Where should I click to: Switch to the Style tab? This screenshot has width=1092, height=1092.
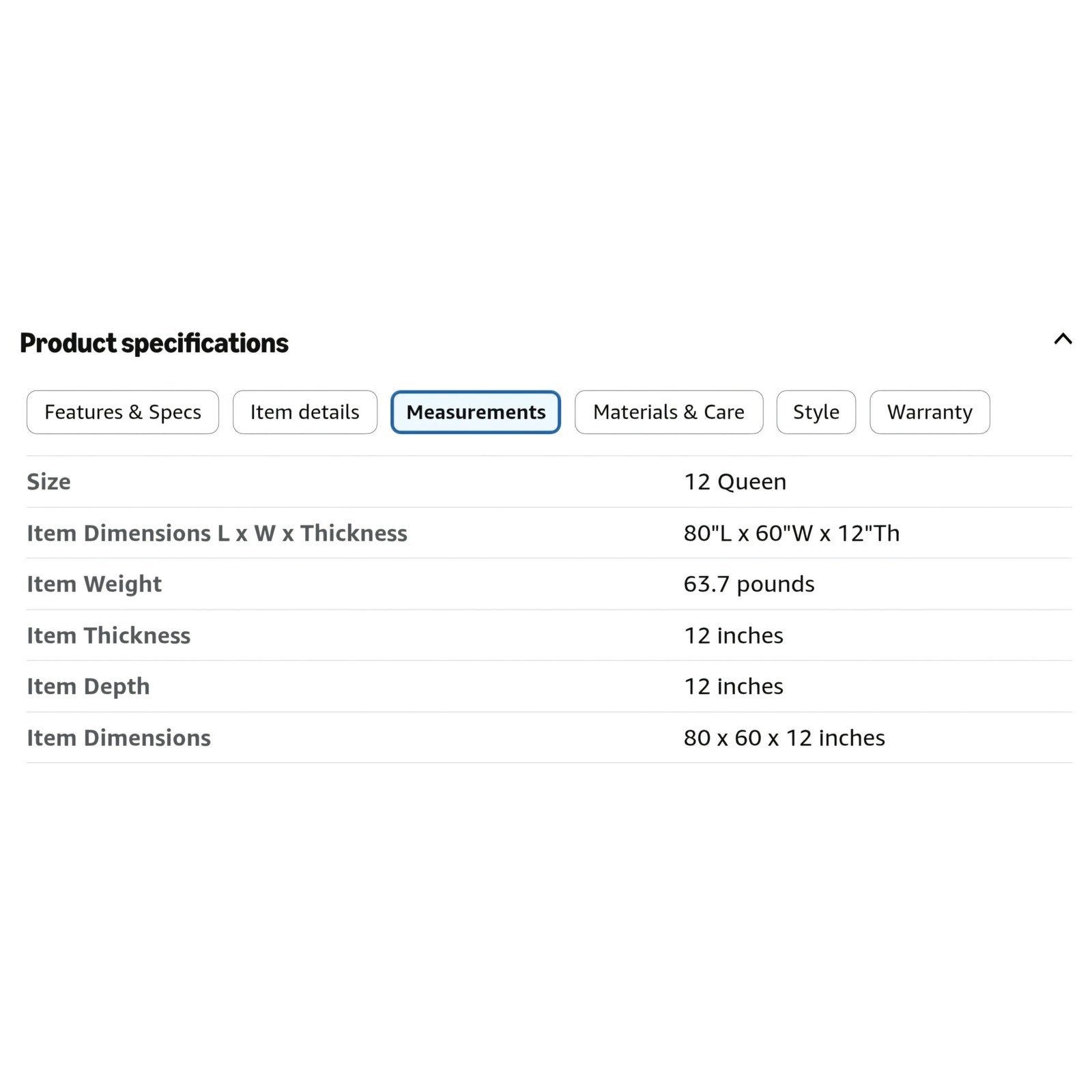tap(816, 412)
